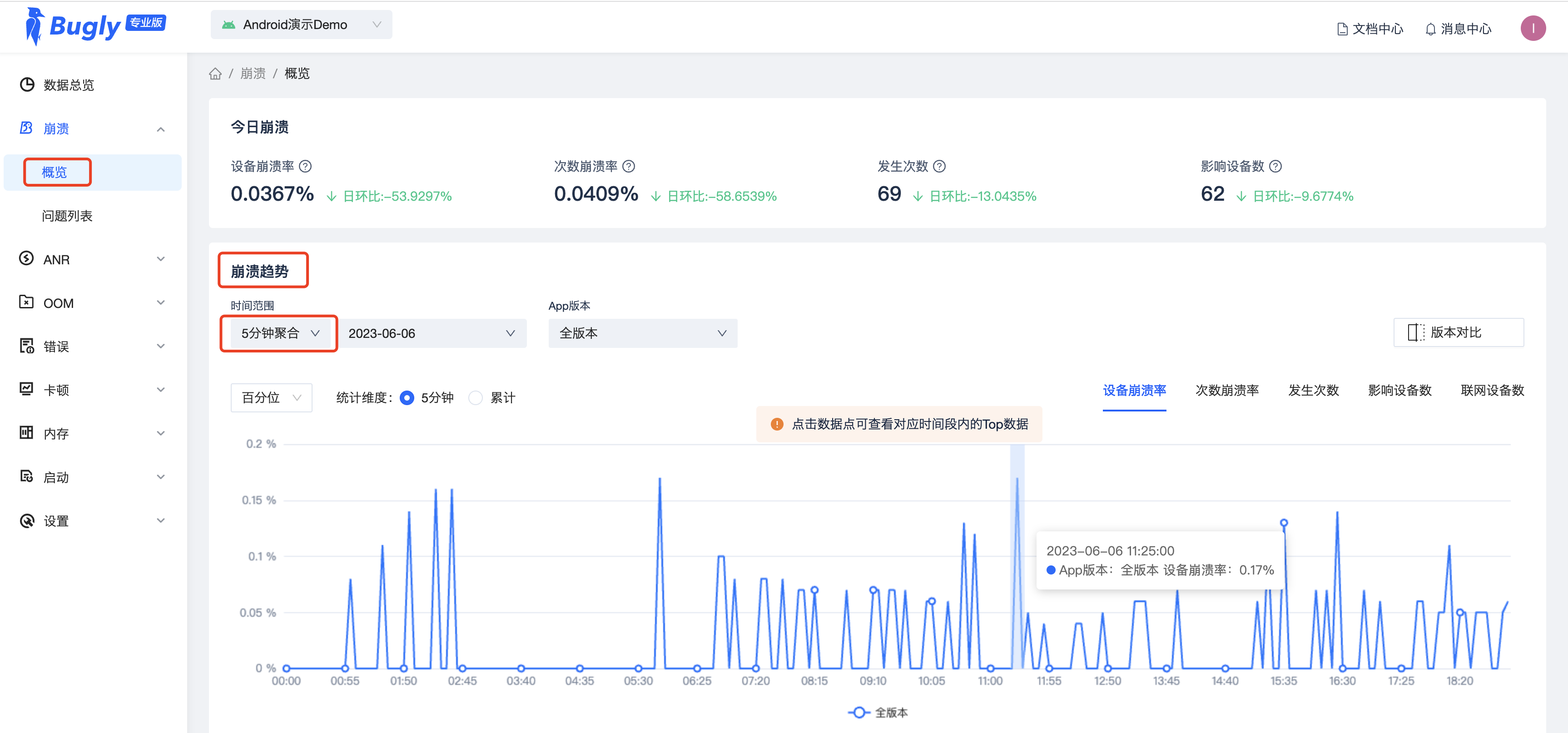Click the 错误 sidebar icon
Viewport: 1568px width, 733px height.
tap(26, 346)
